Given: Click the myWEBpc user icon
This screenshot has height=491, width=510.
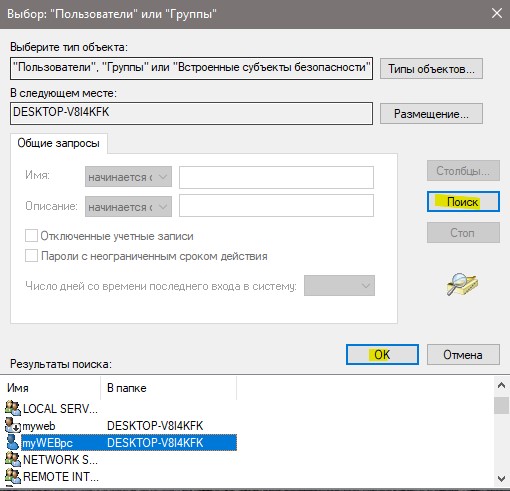Looking at the screenshot, I should [x=13, y=442].
